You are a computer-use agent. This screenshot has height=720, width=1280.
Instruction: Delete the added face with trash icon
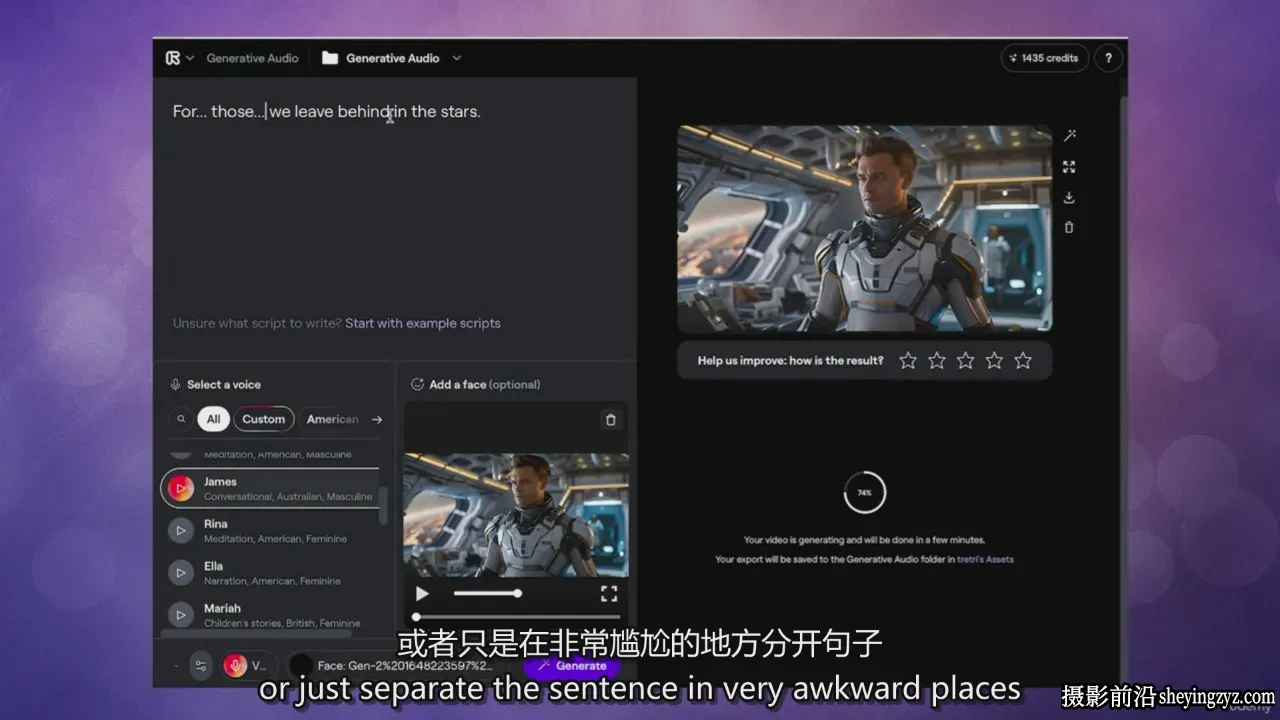point(611,420)
